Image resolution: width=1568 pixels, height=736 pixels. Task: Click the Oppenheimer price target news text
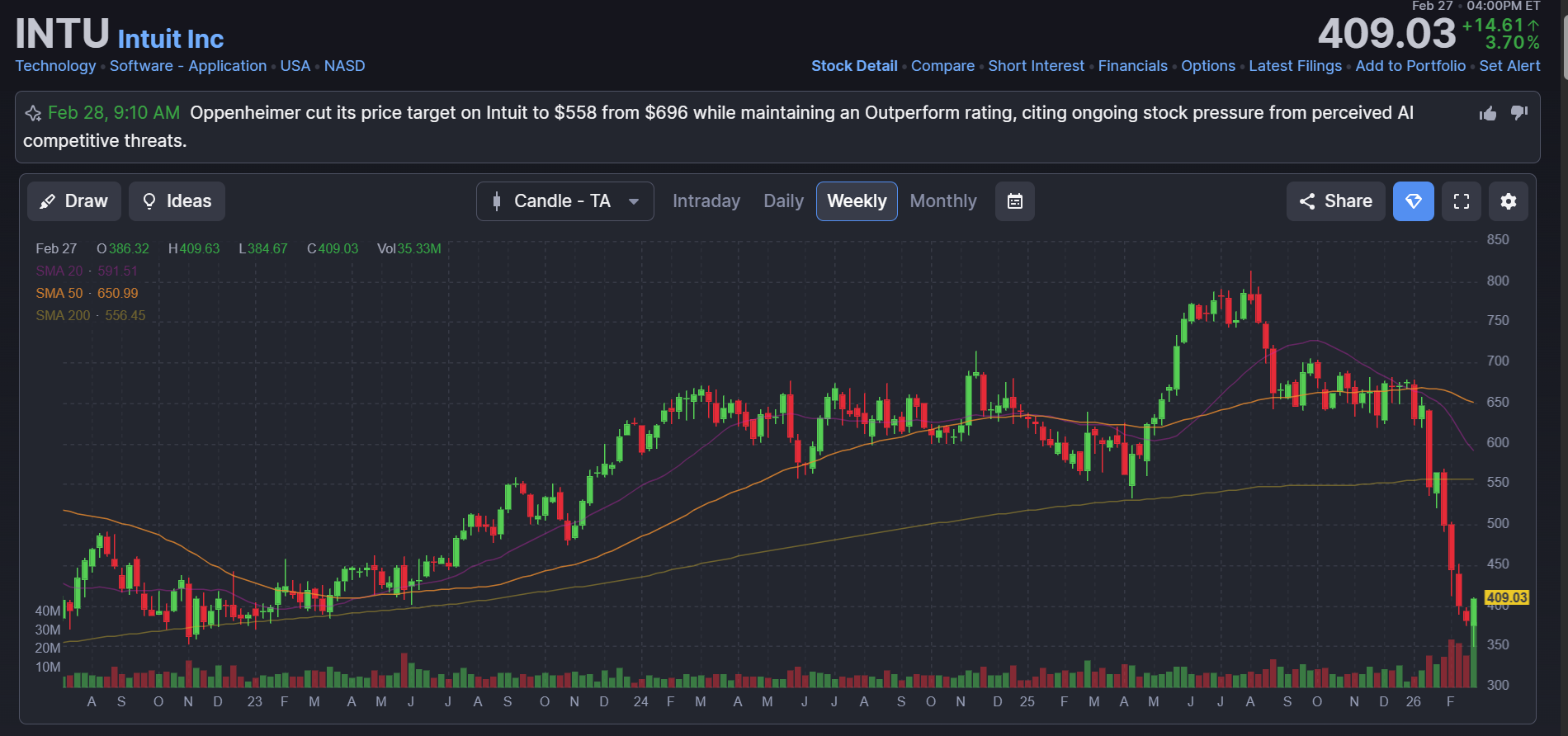[x=718, y=127]
